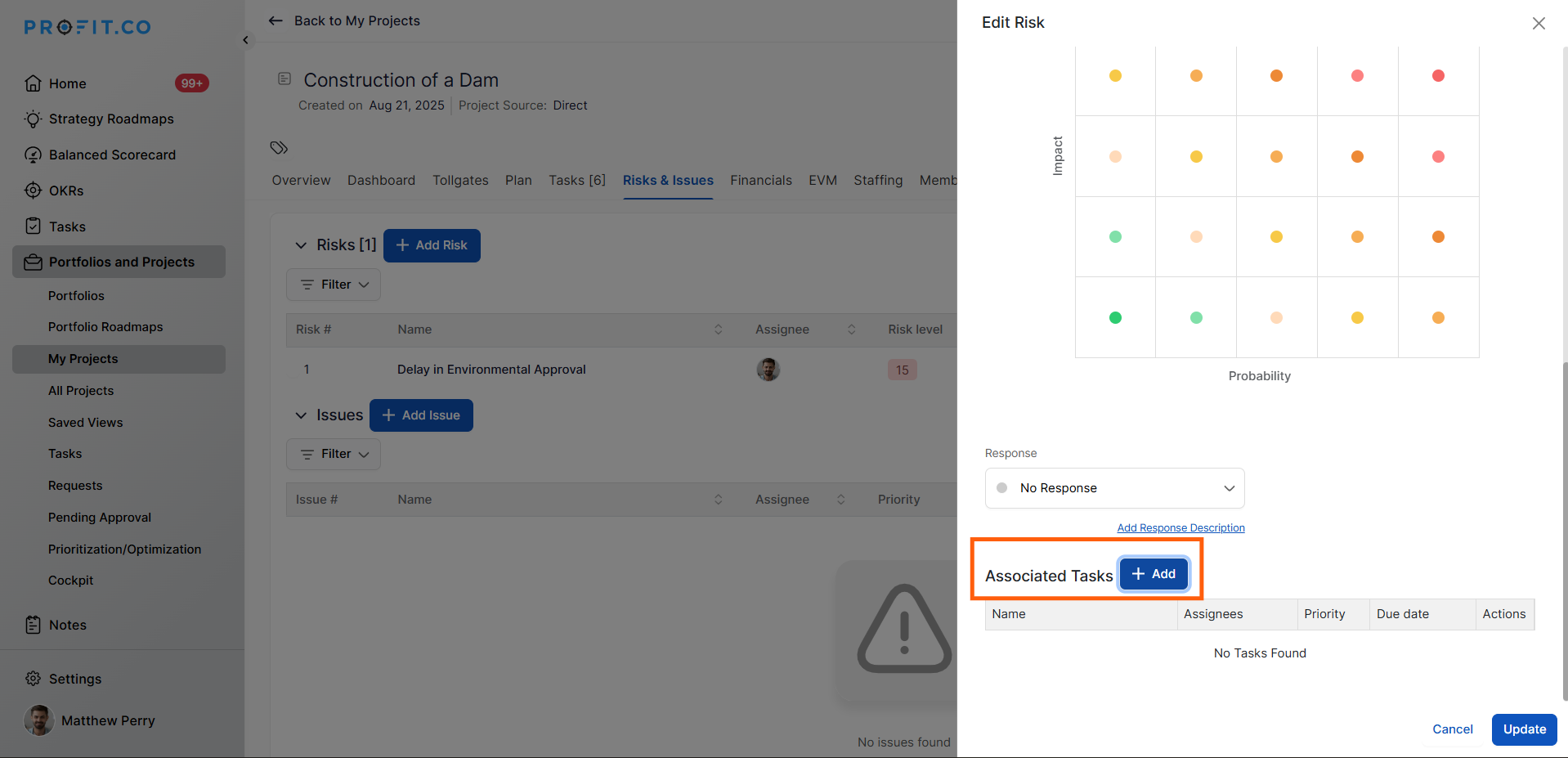Click the assignee avatar in risk row

pos(768,370)
